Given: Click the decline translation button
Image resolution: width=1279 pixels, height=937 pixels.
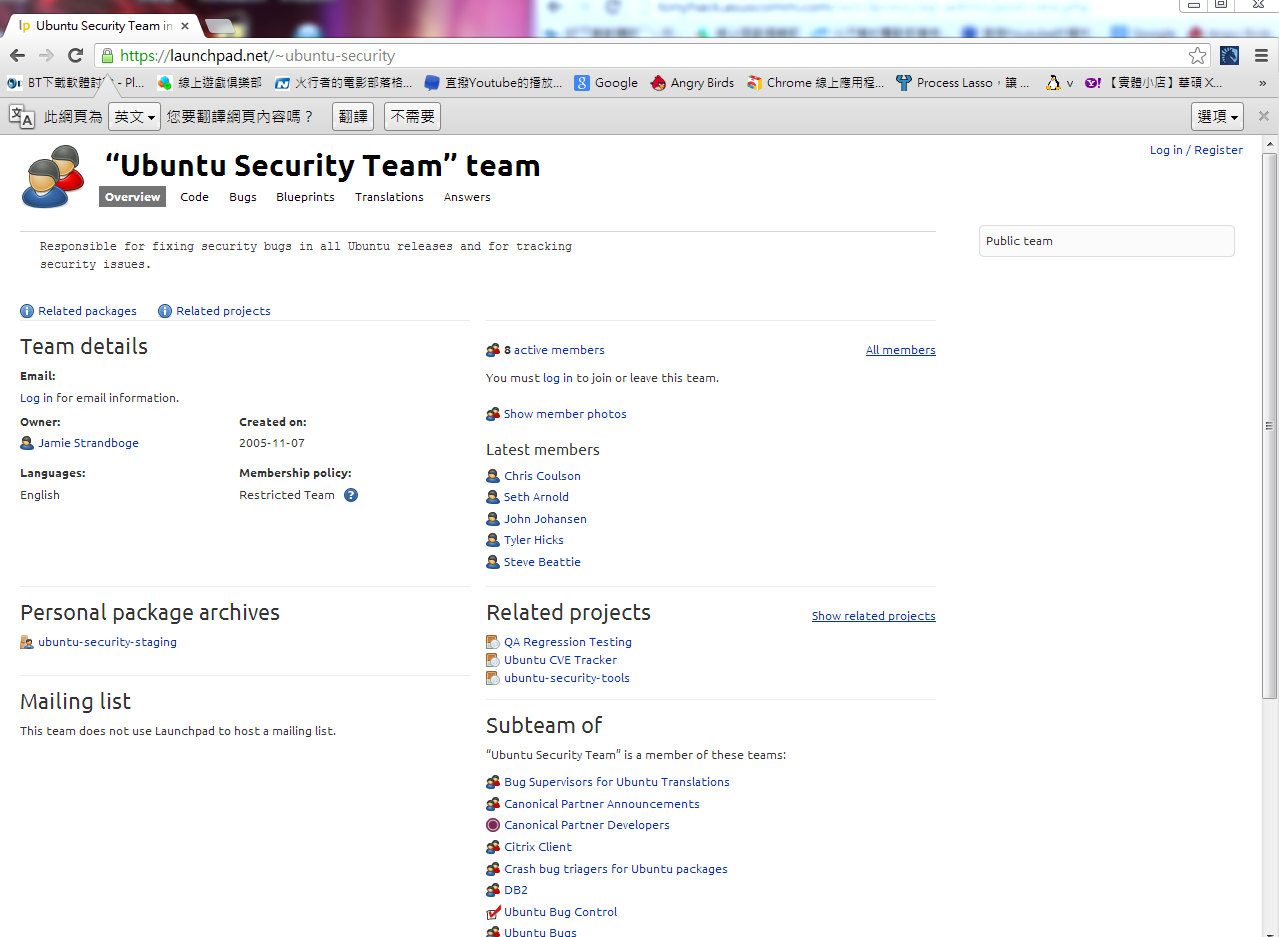Looking at the screenshot, I should pyautogui.click(x=412, y=117).
